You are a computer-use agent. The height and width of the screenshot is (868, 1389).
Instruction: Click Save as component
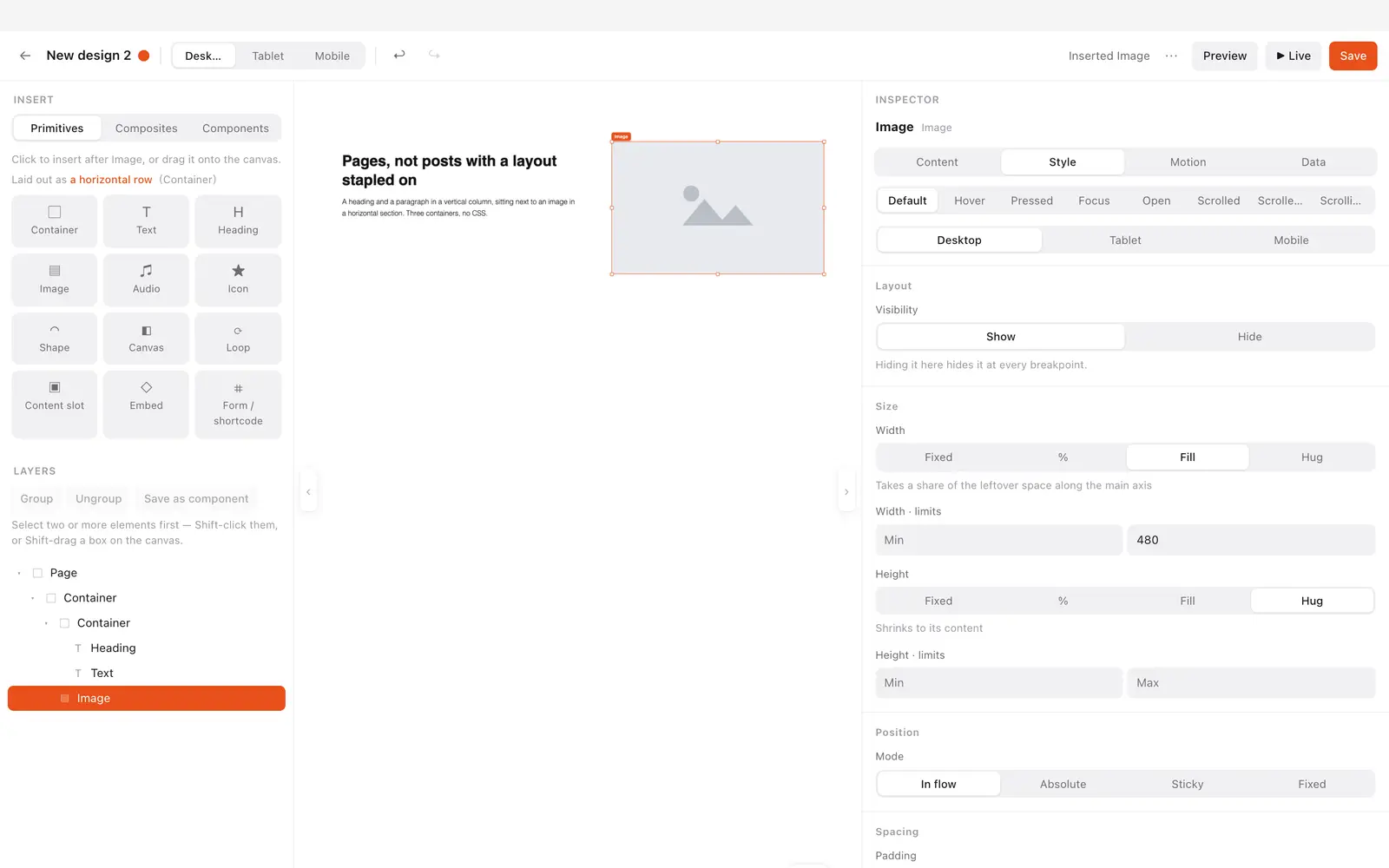(196, 499)
